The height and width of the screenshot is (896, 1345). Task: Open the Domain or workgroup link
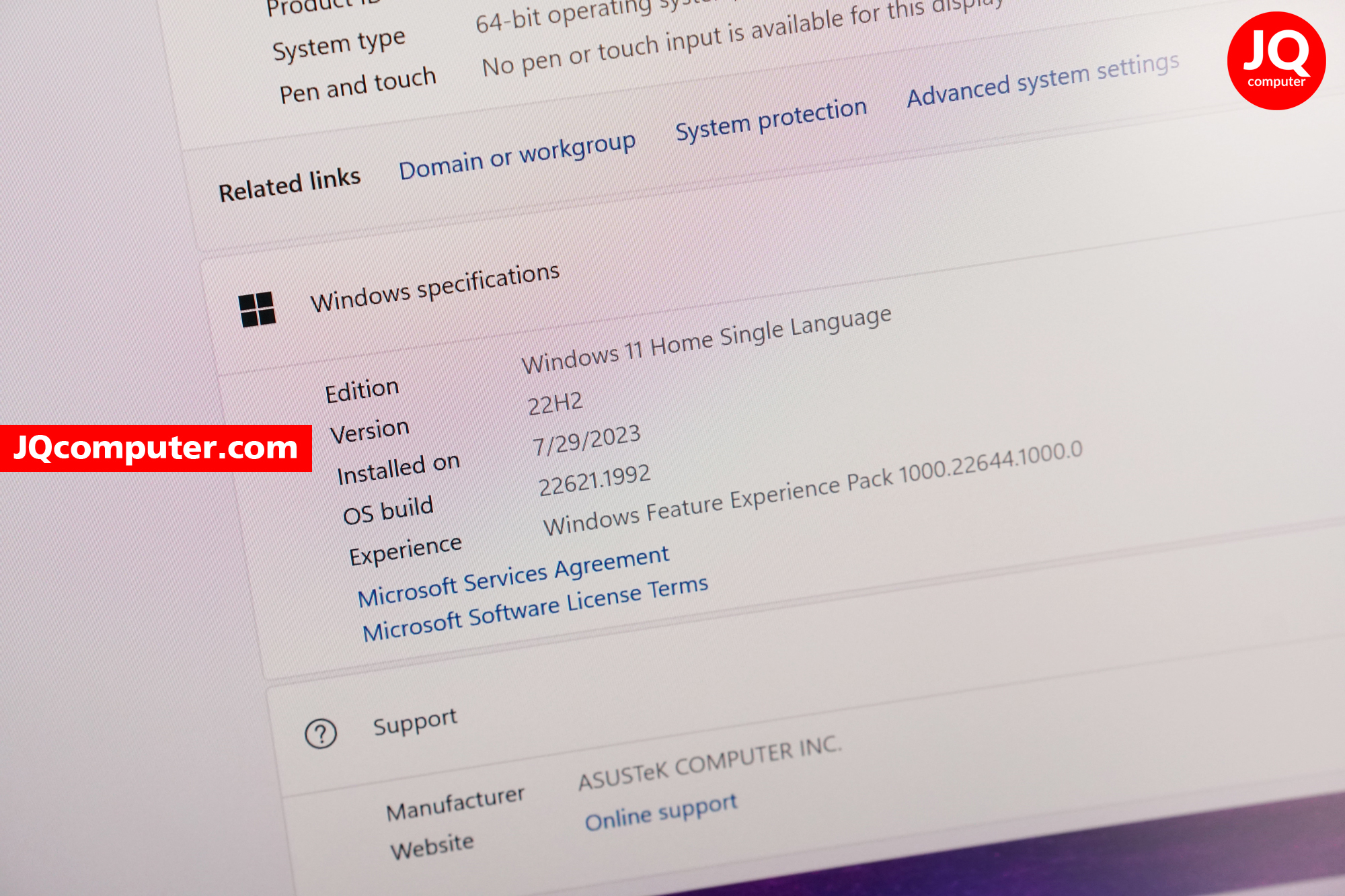tap(517, 156)
